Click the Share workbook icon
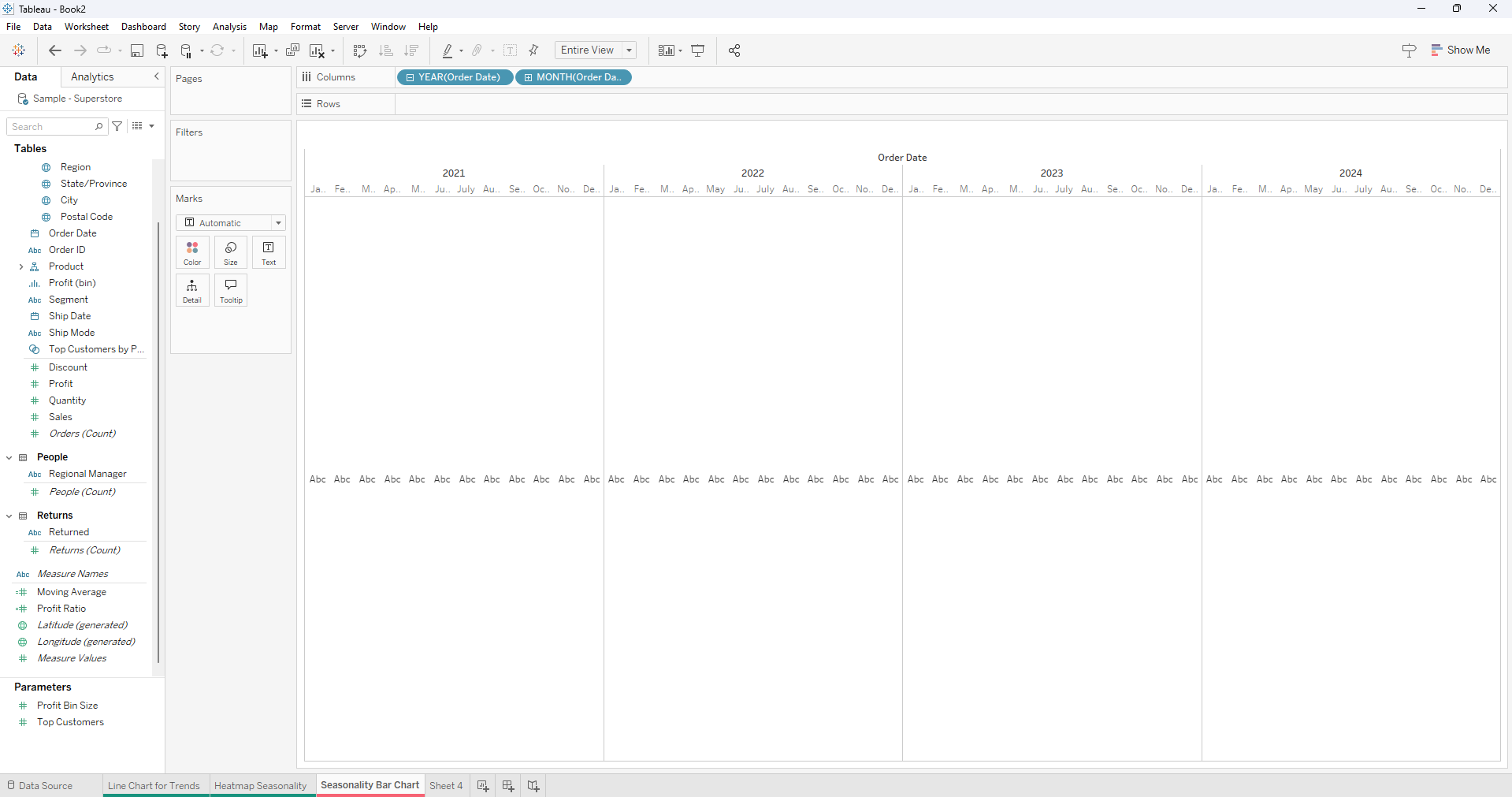This screenshot has height=797, width=1512. click(734, 50)
